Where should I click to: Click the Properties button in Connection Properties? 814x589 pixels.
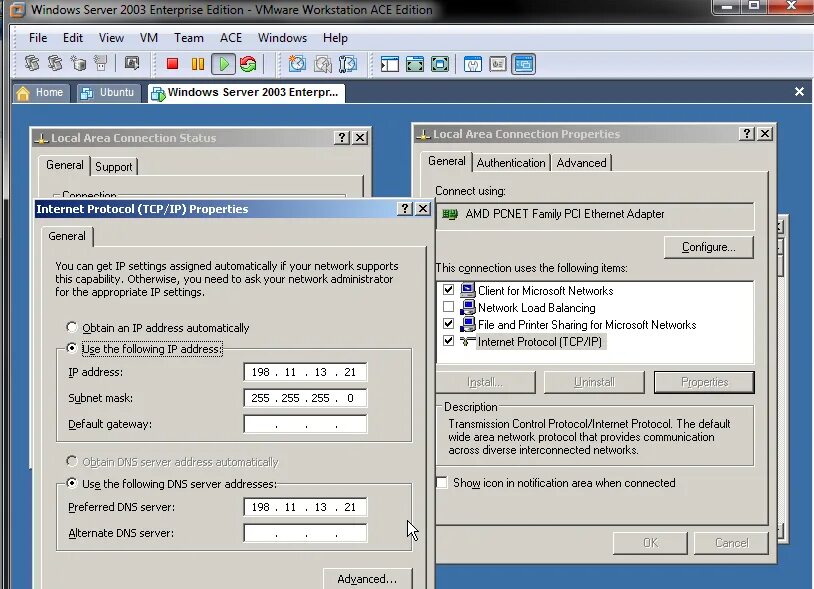point(704,382)
